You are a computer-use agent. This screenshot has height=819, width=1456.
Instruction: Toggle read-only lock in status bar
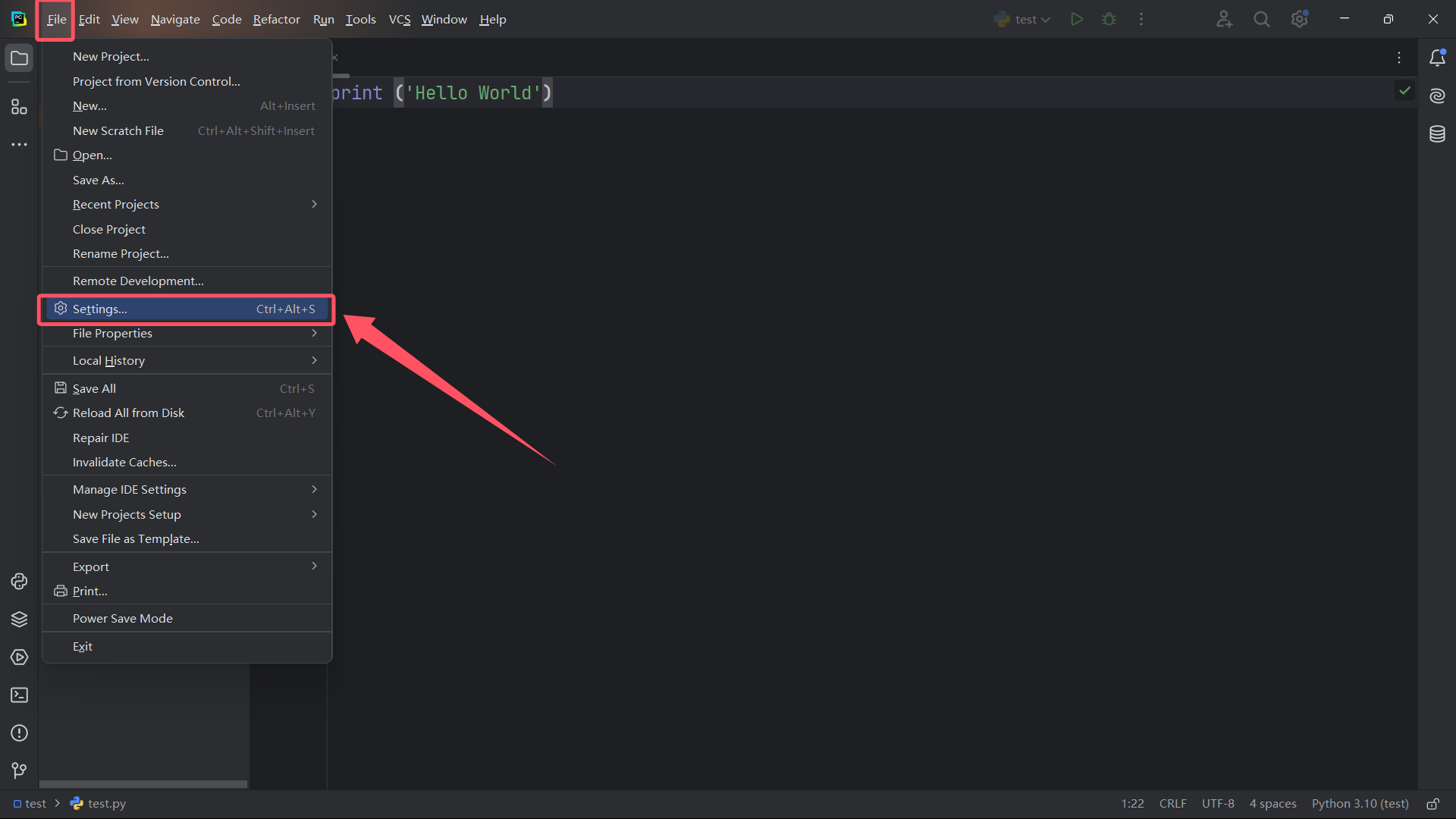click(1432, 804)
